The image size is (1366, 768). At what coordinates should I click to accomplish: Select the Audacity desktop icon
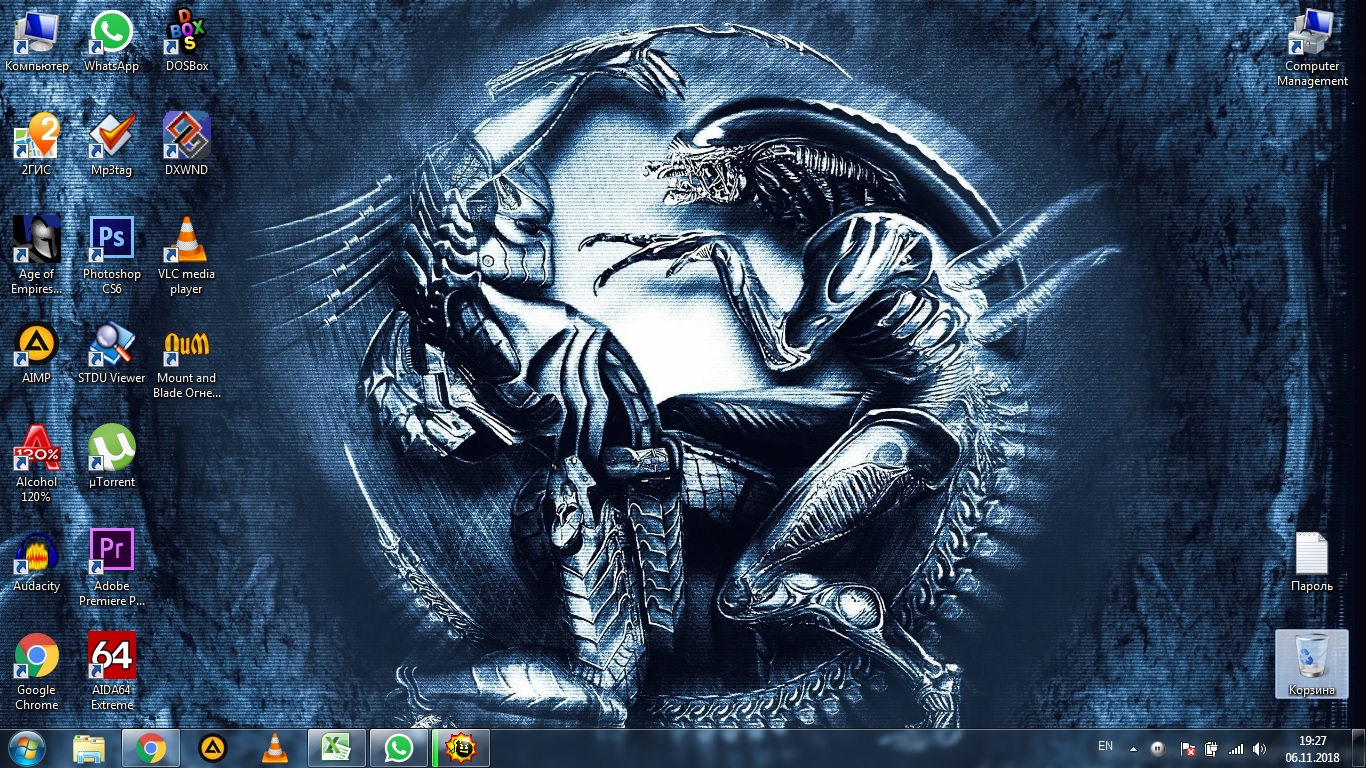37,561
